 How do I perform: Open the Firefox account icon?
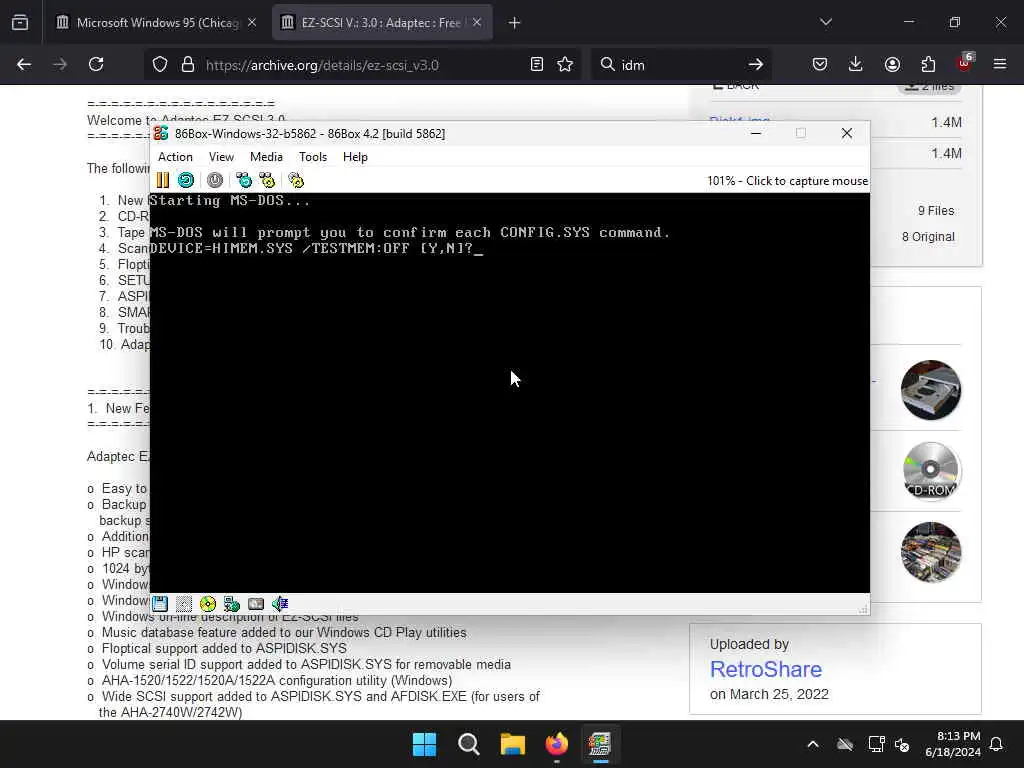click(x=892, y=65)
